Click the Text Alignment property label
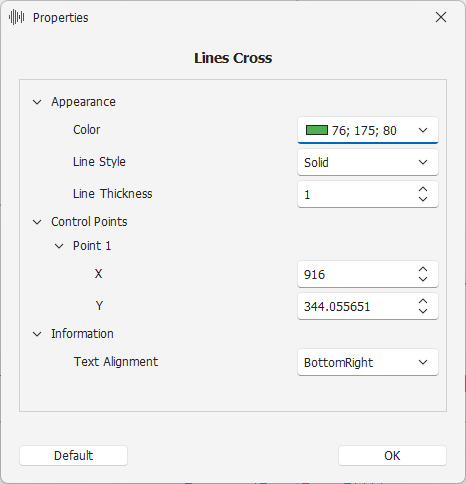This screenshot has height=484, width=466. 116,362
